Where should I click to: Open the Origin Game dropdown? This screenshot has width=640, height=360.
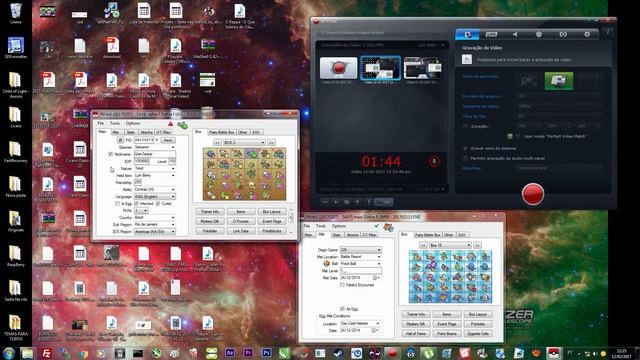(360, 250)
